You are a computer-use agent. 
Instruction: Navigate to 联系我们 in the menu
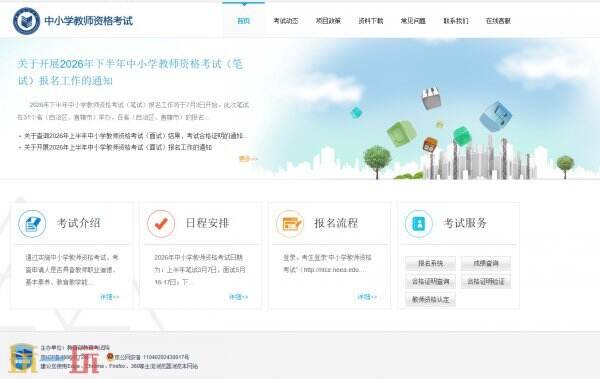[x=455, y=21]
